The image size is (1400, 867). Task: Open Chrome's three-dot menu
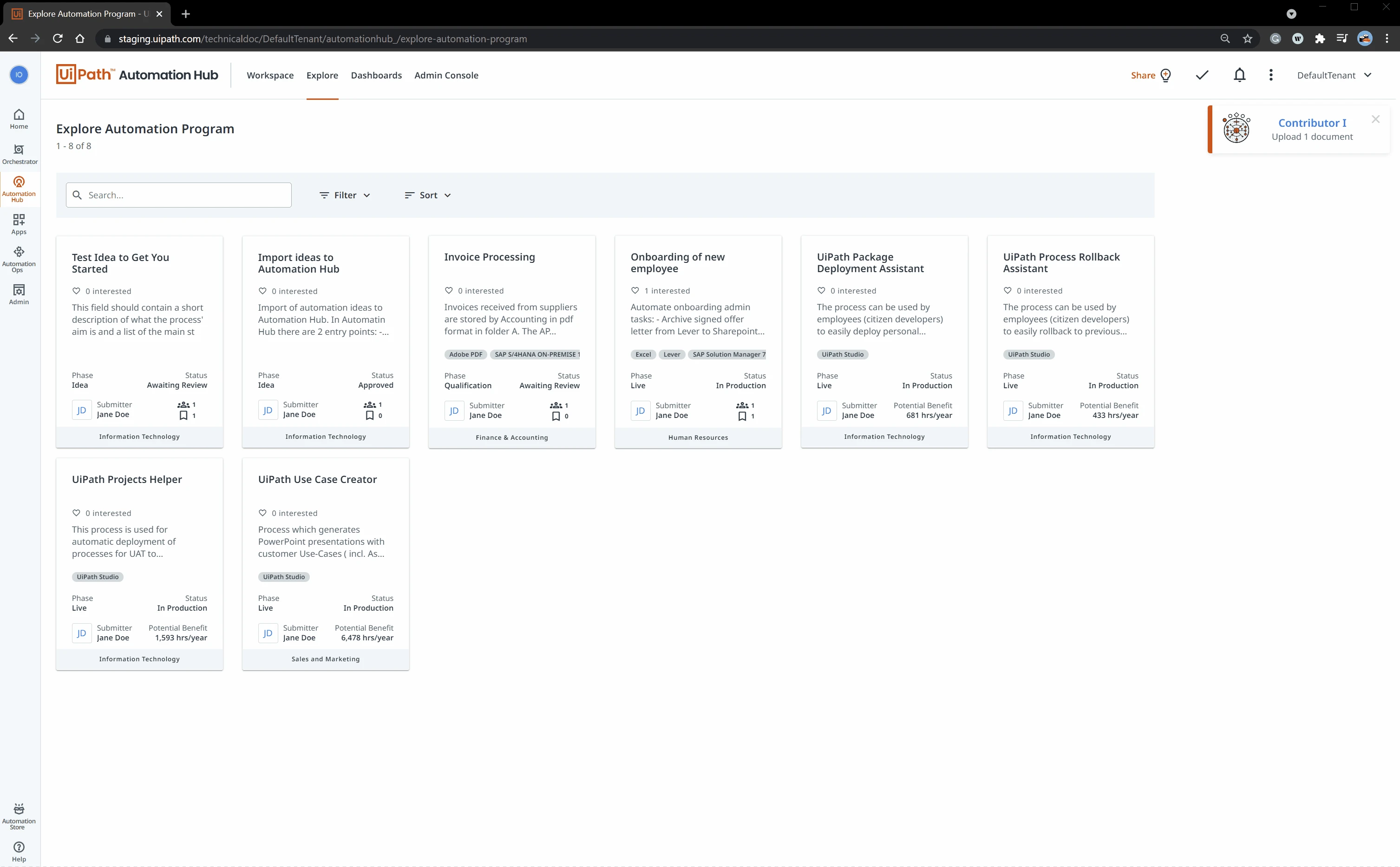[1387, 39]
